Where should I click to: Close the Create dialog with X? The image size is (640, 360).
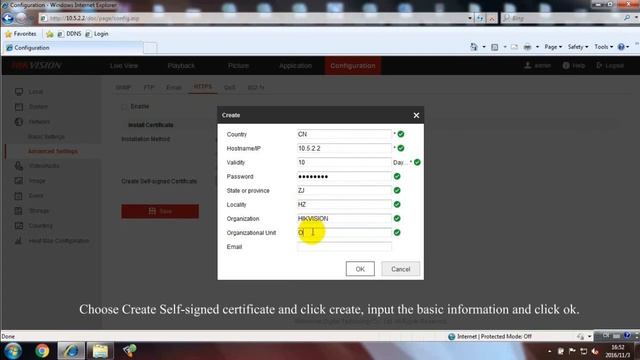tap(416, 116)
